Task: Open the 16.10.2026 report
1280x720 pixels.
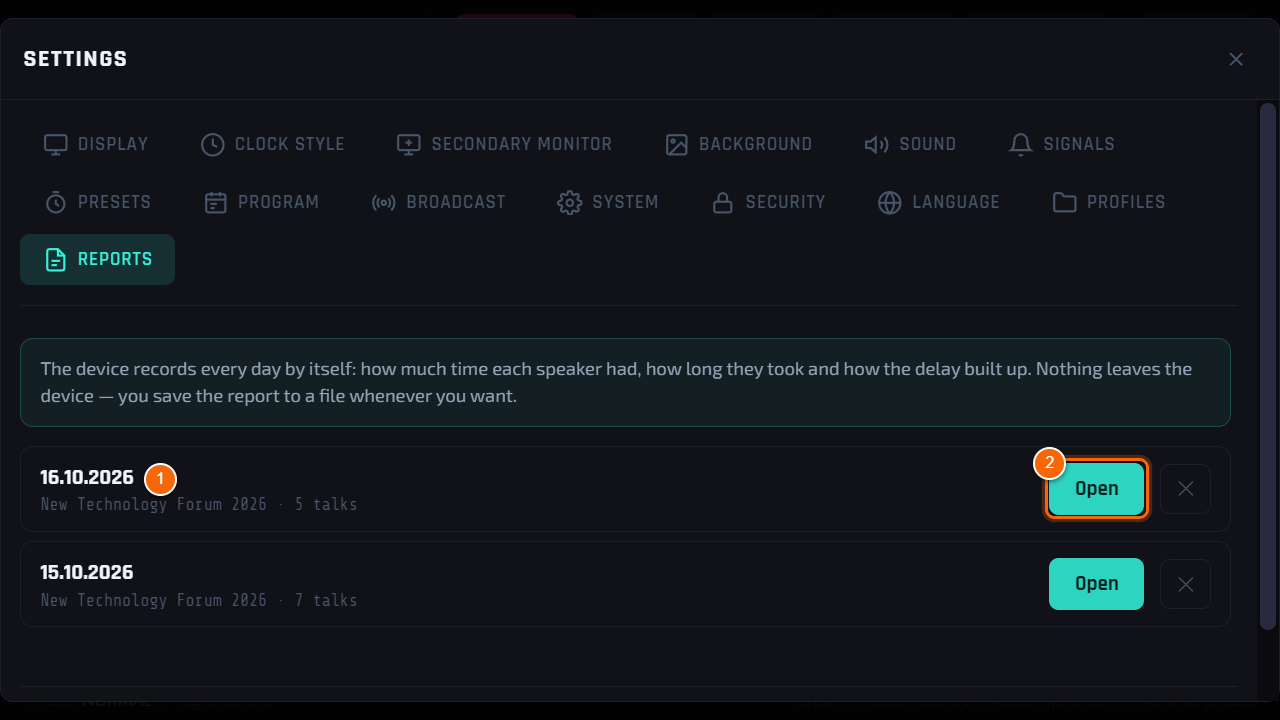Action: pos(1096,489)
